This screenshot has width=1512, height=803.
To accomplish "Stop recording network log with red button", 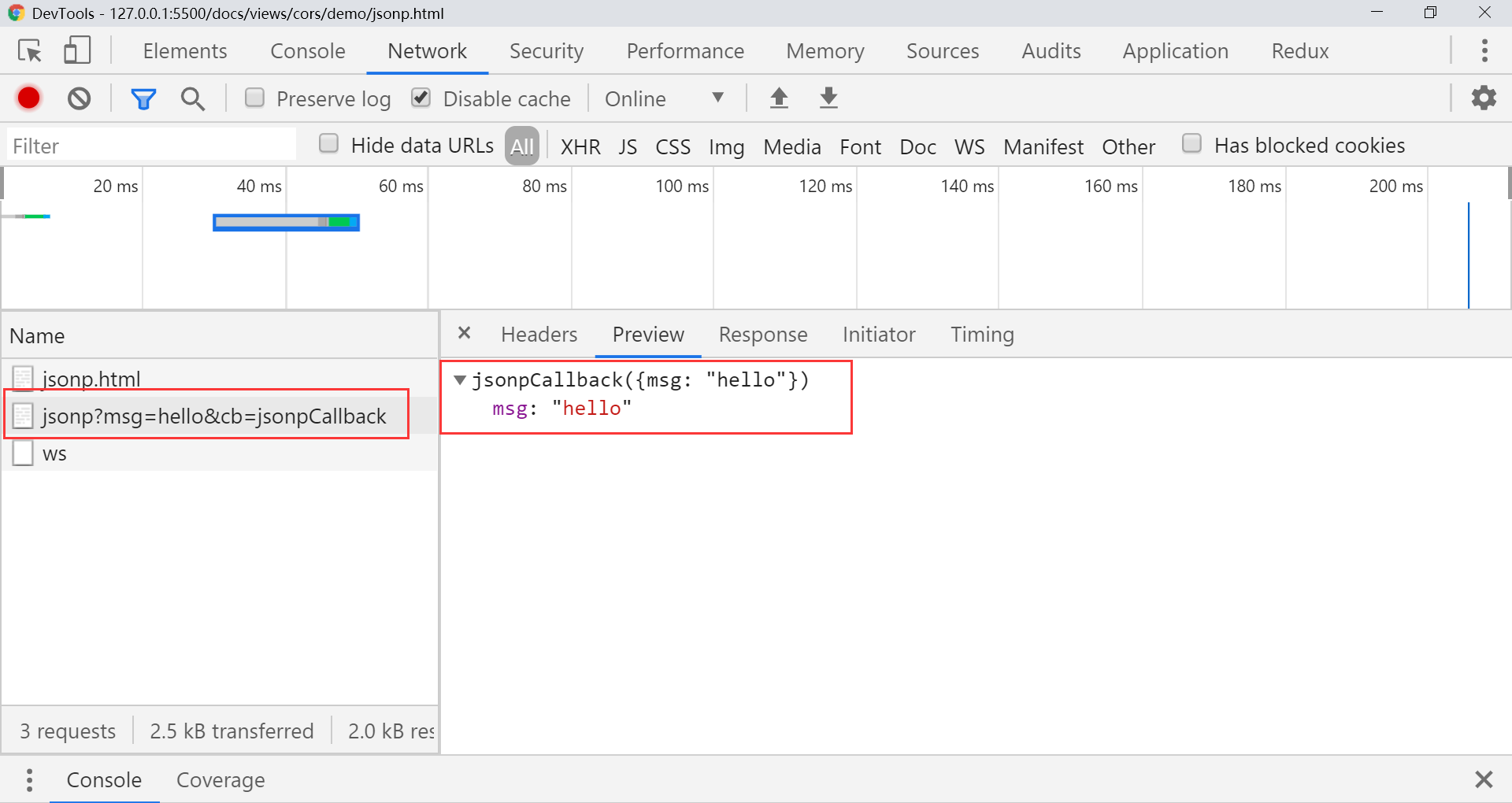I will pyautogui.click(x=29, y=98).
